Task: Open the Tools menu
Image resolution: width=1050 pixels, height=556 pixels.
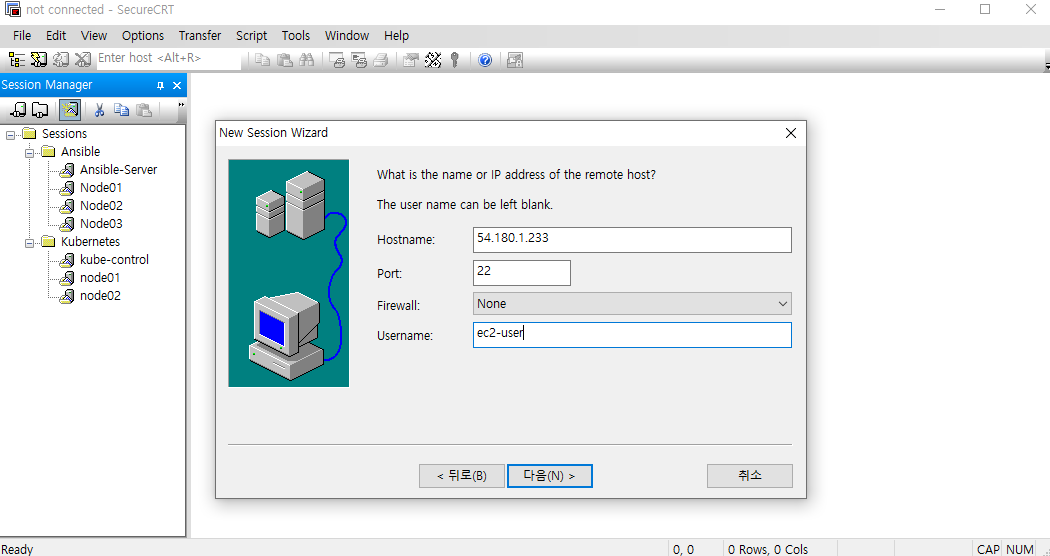Action: coord(295,36)
